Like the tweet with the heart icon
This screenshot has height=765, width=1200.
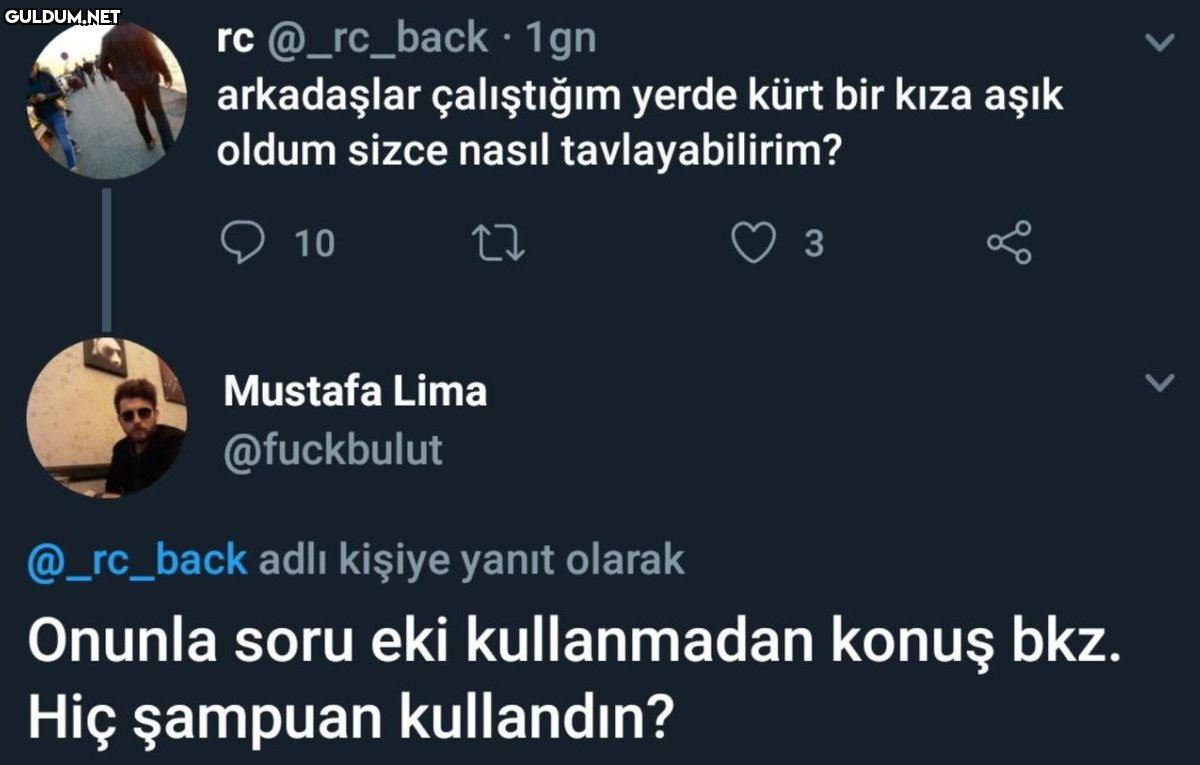pyautogui.click(x=753, y=244)
